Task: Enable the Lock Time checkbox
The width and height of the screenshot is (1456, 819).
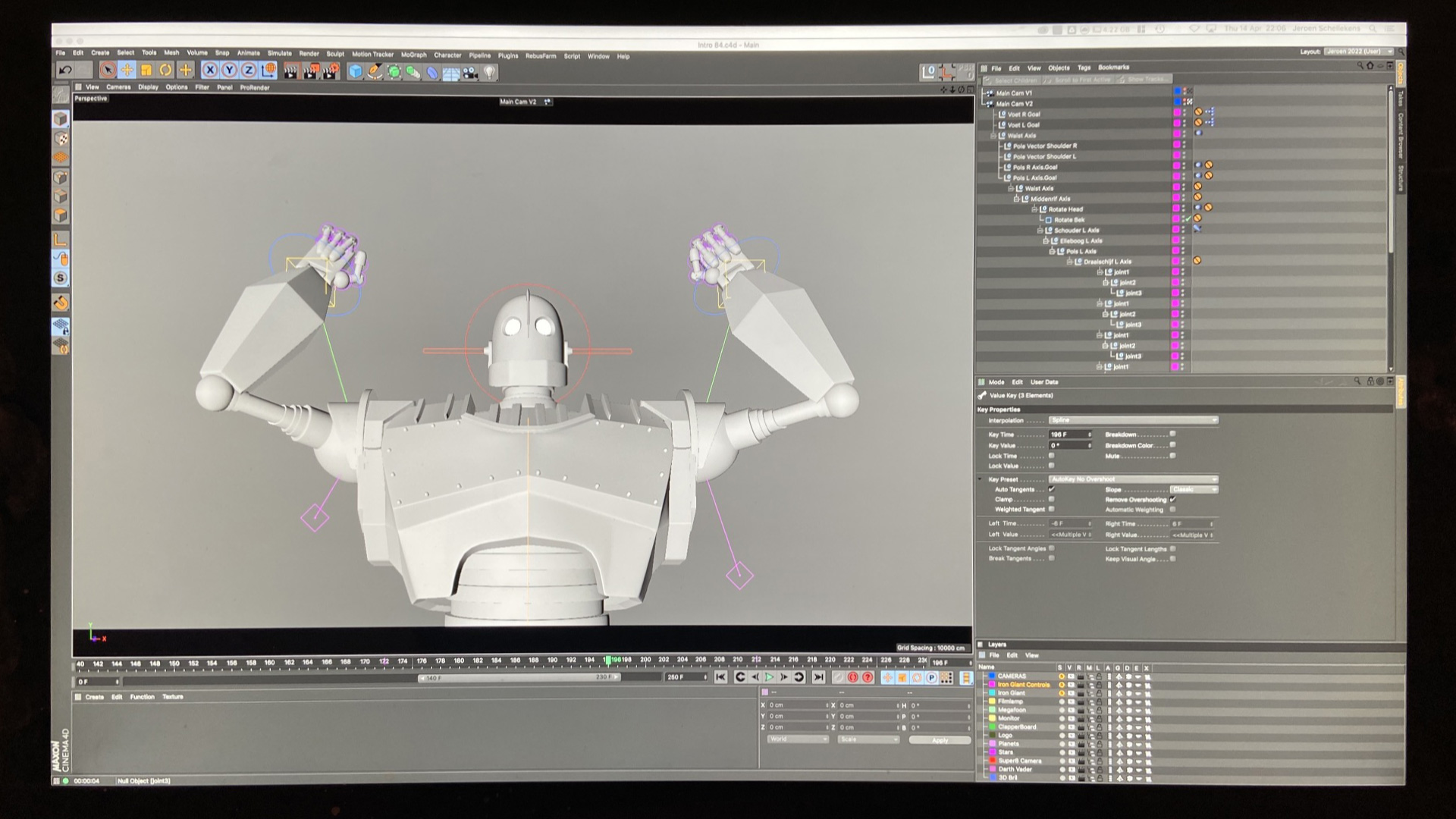Action: coord(1051,456)
